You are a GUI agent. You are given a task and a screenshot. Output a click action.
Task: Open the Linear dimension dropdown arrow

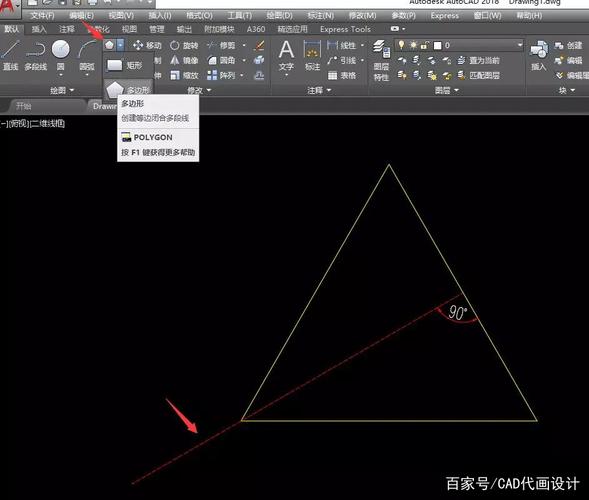pyautogui.click(x=362, y=45)
